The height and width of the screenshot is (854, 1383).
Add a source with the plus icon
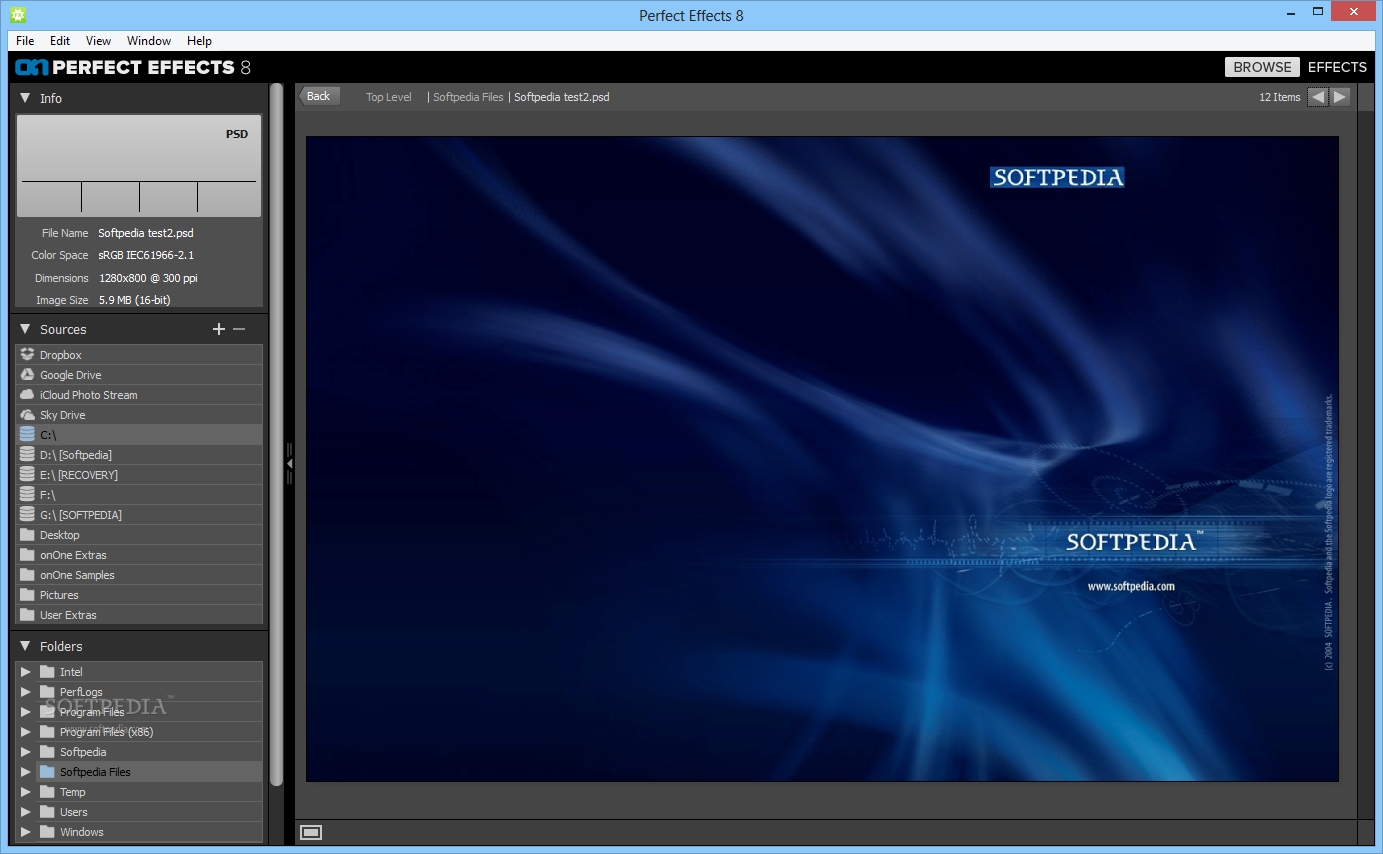(219, 329)
